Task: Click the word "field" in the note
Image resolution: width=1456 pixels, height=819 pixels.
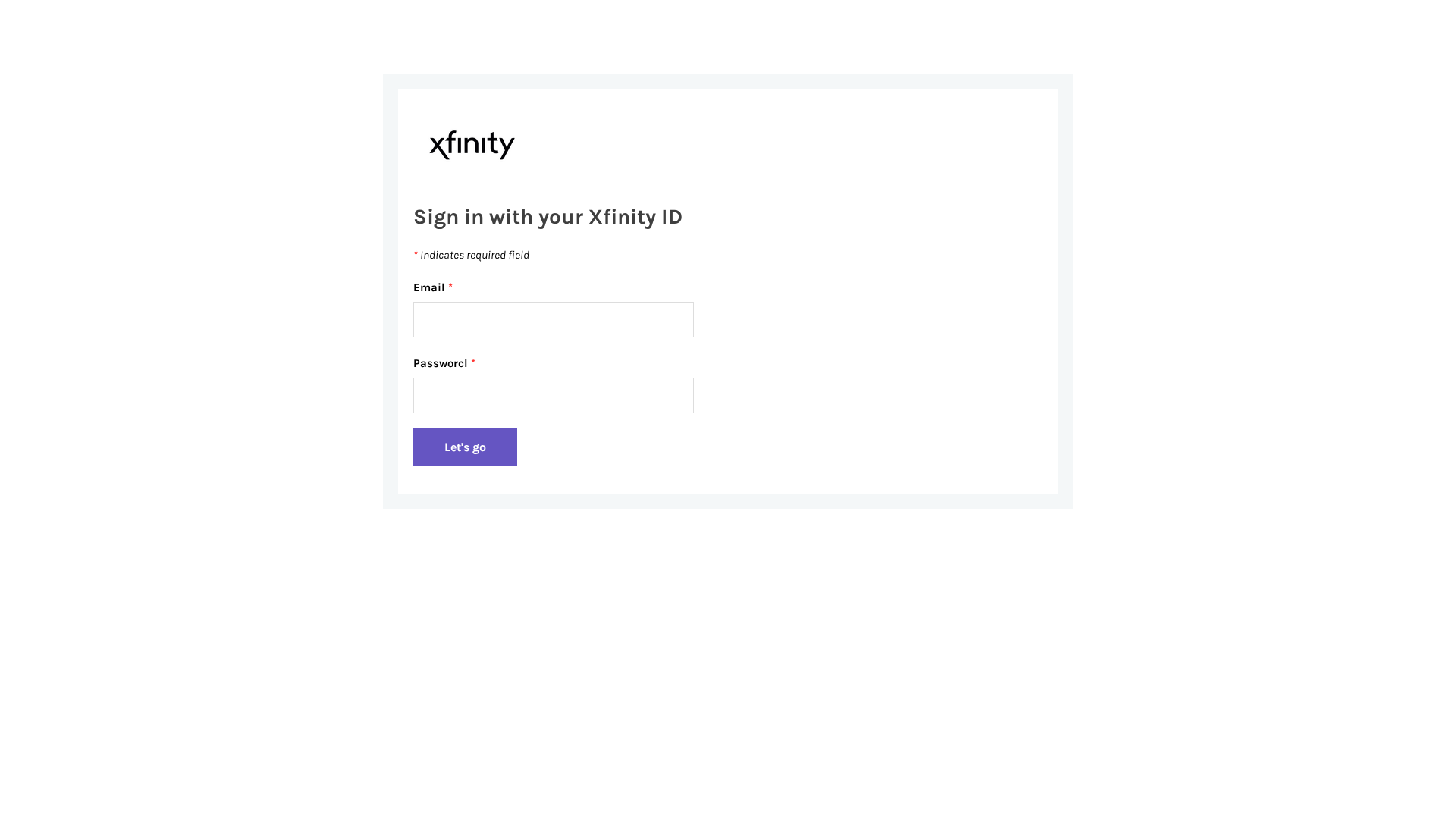Action: pyautogui.click(x=519, y=255)
